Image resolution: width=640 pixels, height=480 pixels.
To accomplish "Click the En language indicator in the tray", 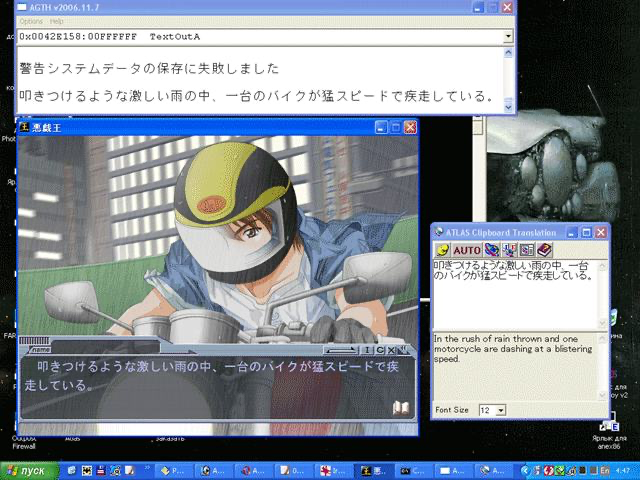I will 604,471.
